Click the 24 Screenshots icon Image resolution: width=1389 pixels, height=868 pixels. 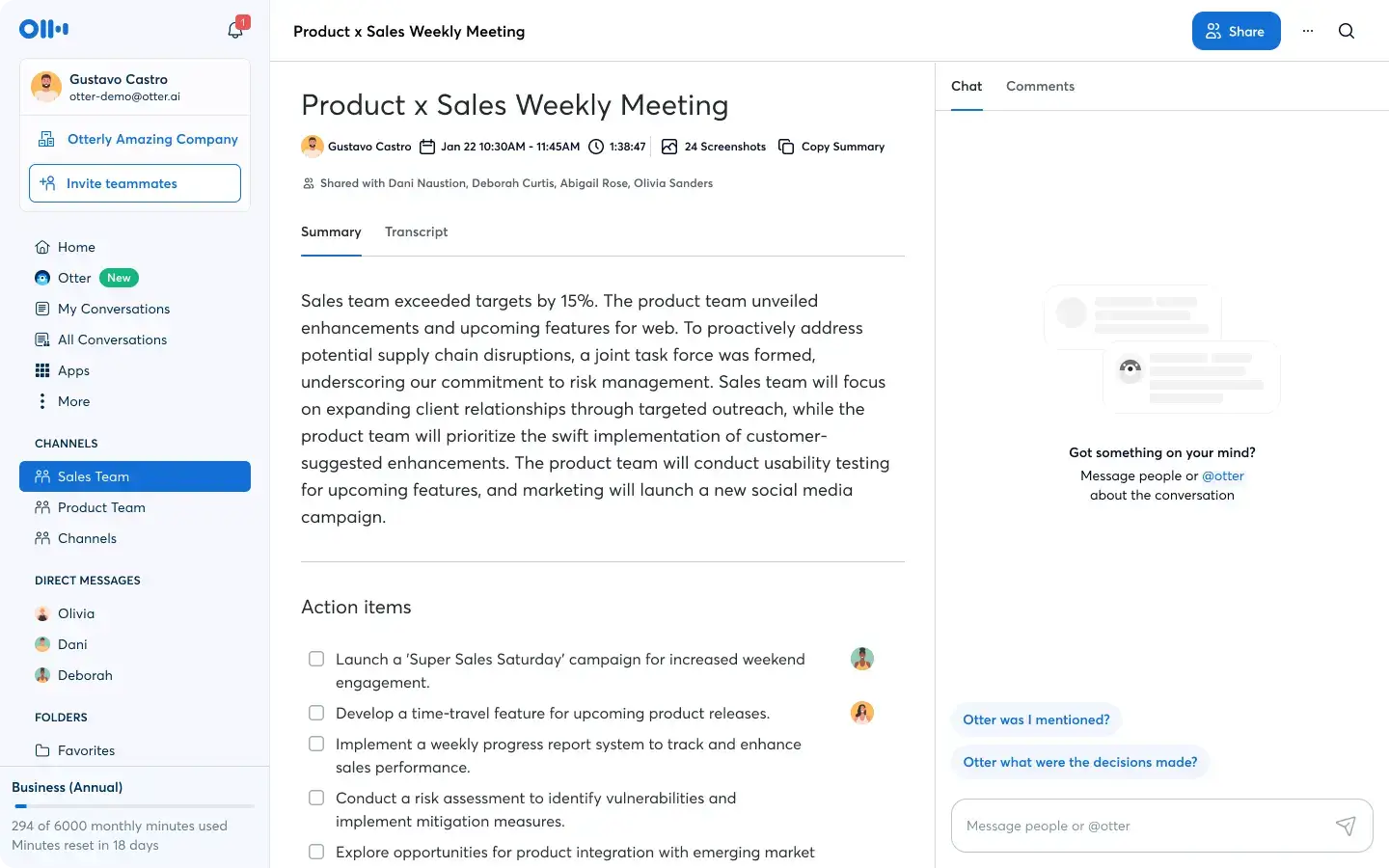(669, 147)
